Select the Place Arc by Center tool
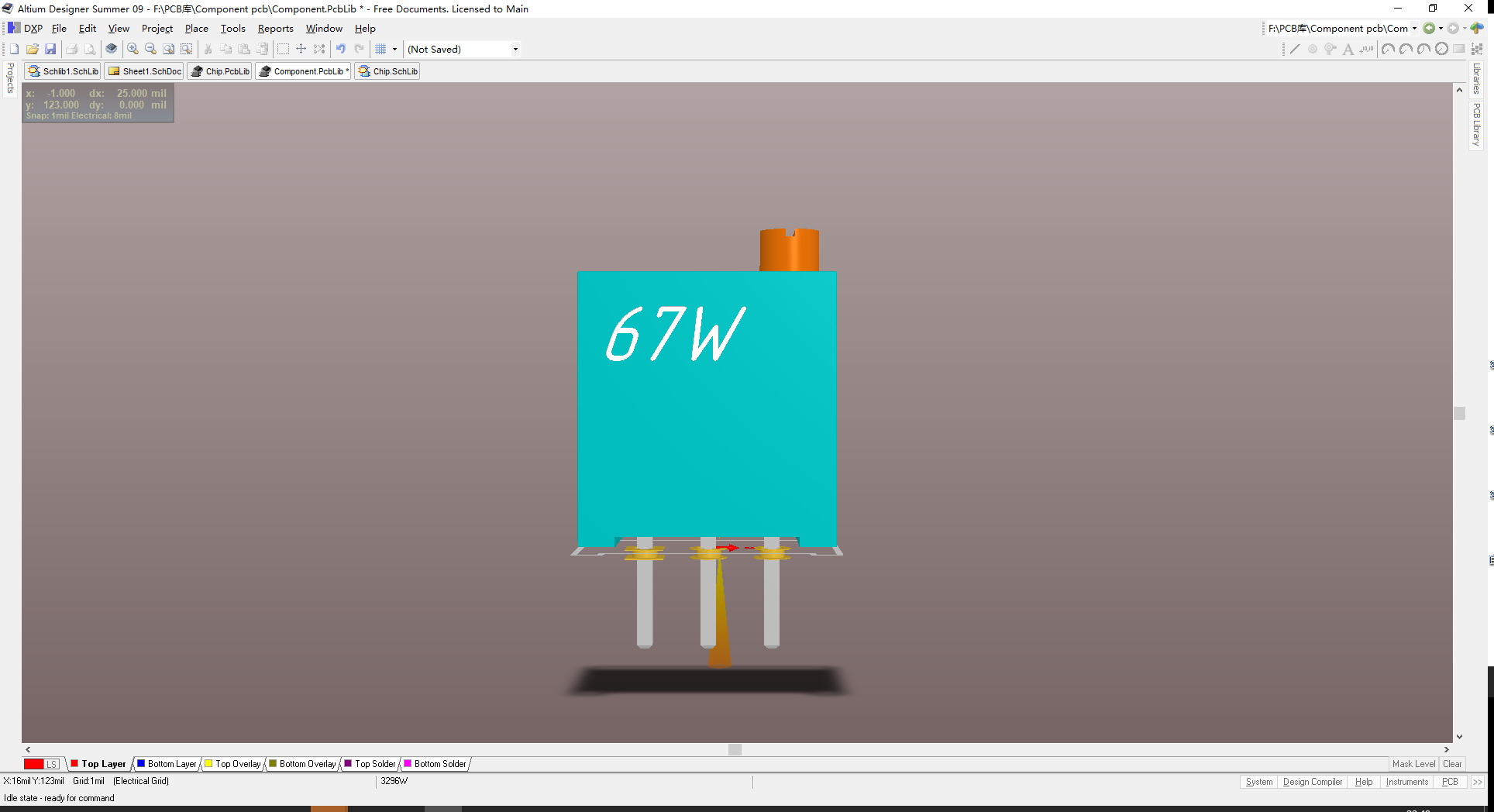Viewport: 1494px width, 812px height. click(1388, 49)
